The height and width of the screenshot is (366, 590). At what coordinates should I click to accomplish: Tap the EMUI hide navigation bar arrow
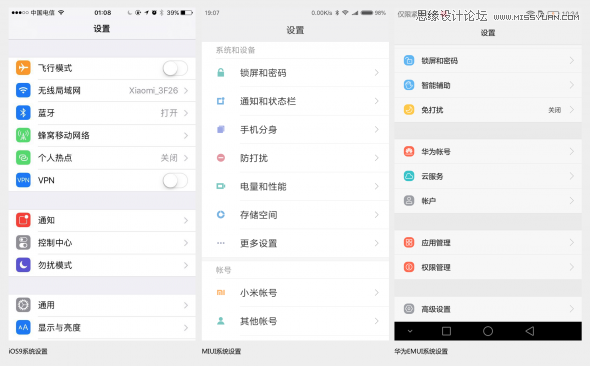pyautogui.click(x=410, y=331)
